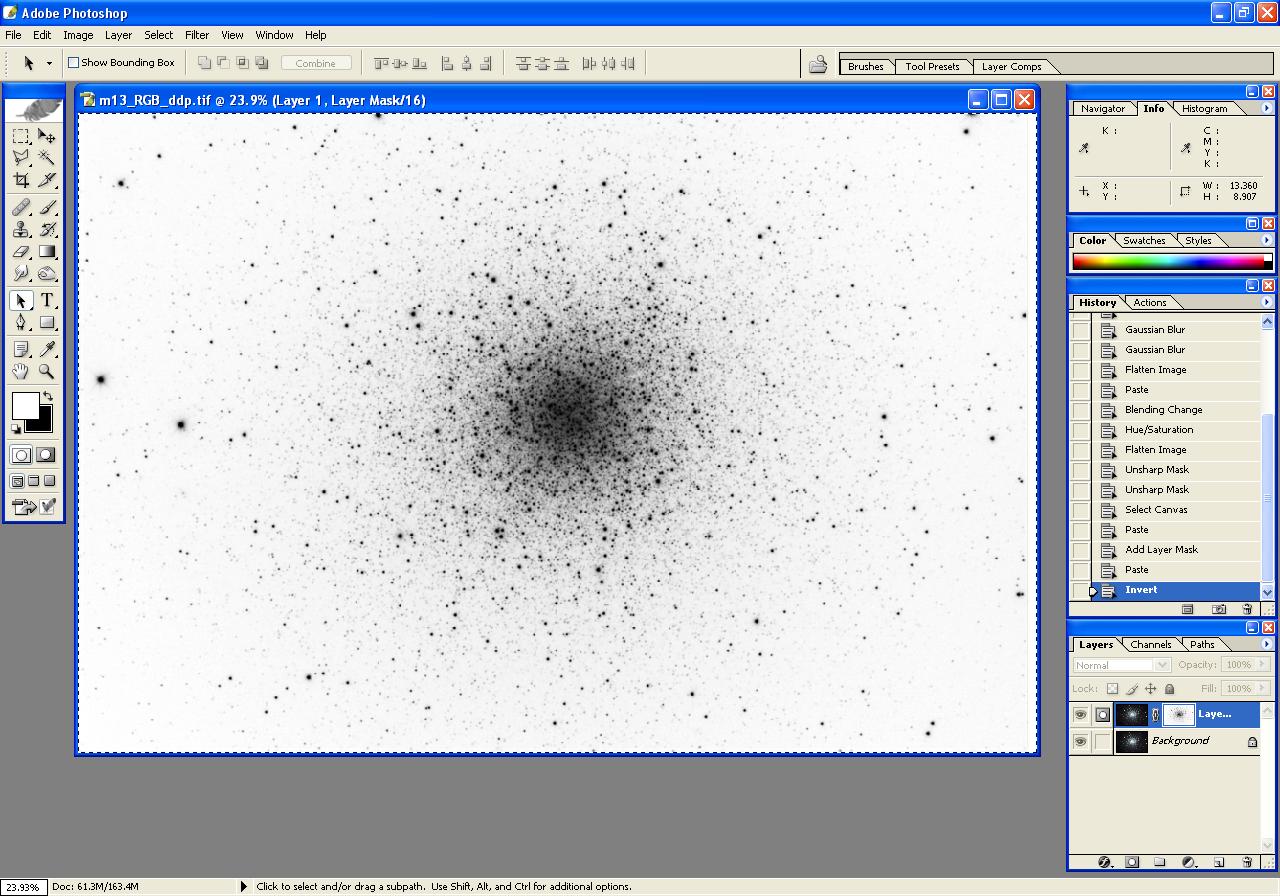Switch to the Channels tab
1280x896 pixels.
(x=1151, y=645)
